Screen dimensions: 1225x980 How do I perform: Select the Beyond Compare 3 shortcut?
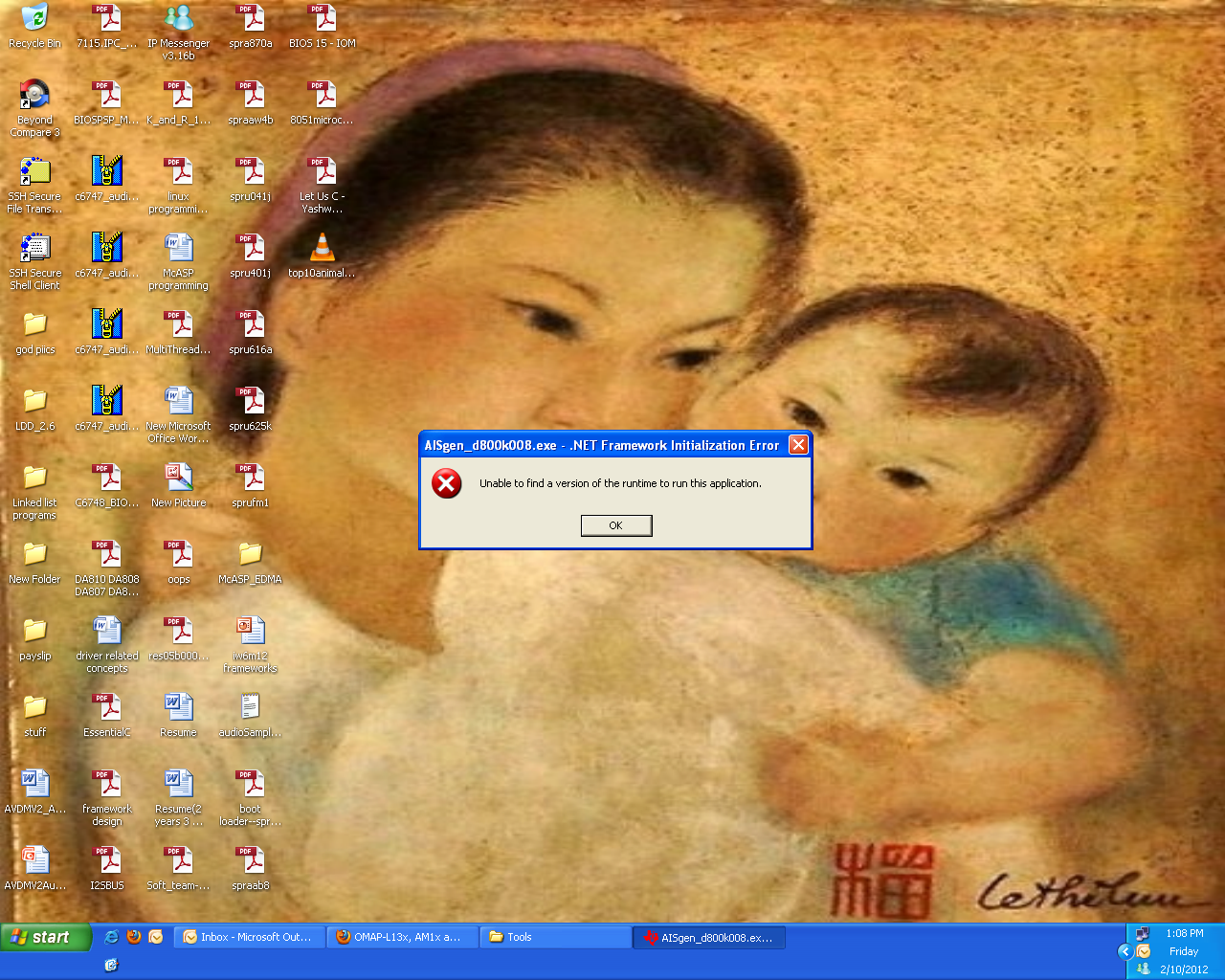pos(34,108)
